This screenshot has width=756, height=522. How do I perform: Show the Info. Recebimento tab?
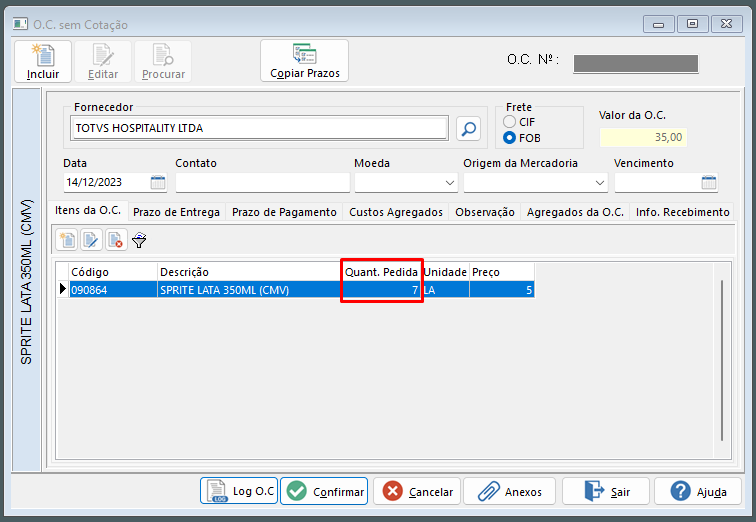pyautogui.click(x=682, y=212)
